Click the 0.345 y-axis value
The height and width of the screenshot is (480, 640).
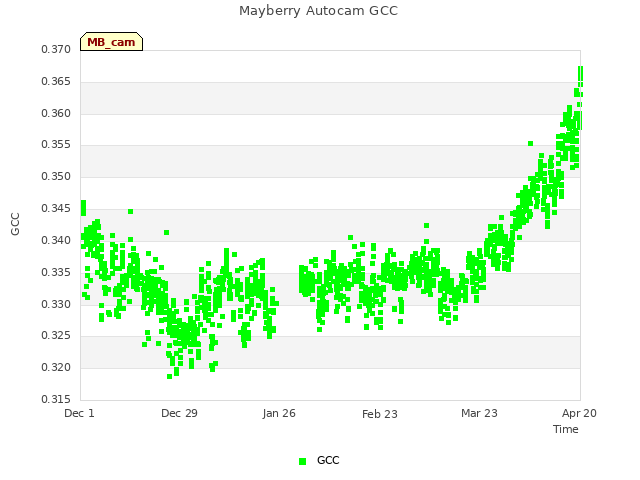56,209
